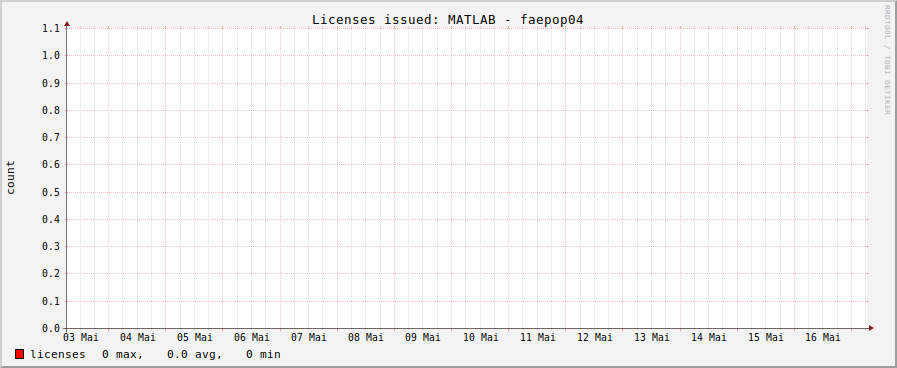Click the '0.2' y-axis value
The width and height of the screenshot is (897, 368).
tap(51, 274)
